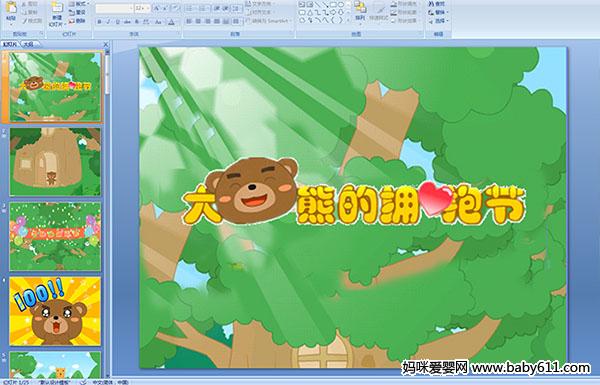Select slide 2 tree house thumbnail

(x=55, y=162)
